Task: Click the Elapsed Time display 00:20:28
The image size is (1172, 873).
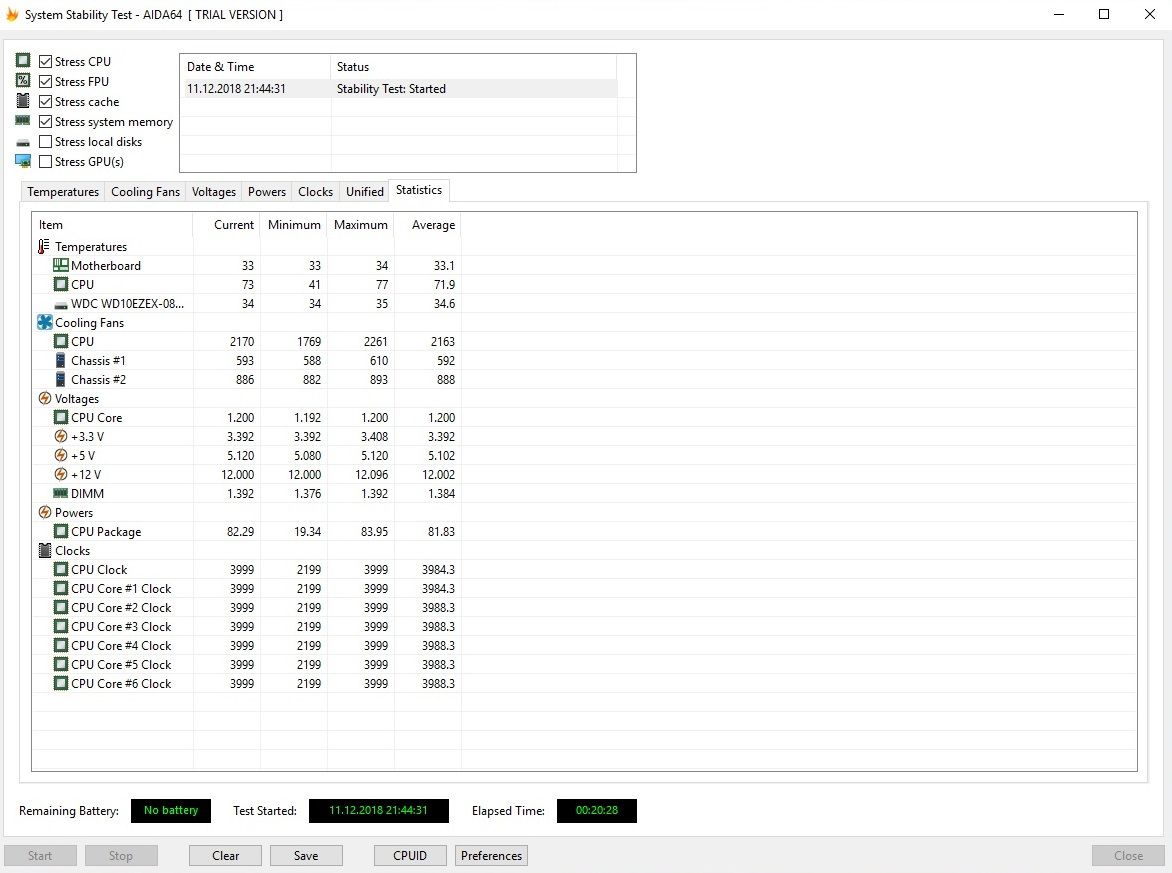Action: pyautogui.click(x=596, y=810)
